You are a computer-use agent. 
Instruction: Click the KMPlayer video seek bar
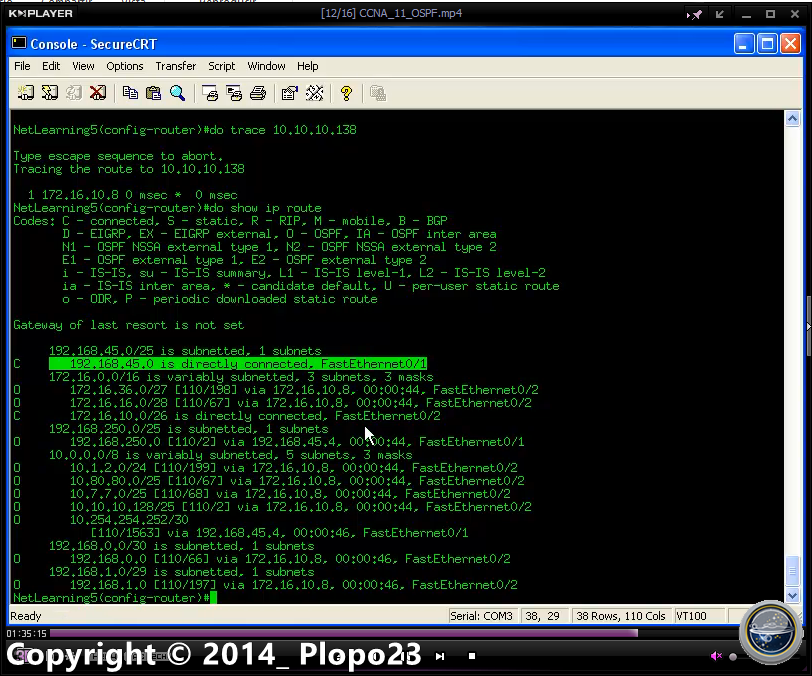pos(395,633)
